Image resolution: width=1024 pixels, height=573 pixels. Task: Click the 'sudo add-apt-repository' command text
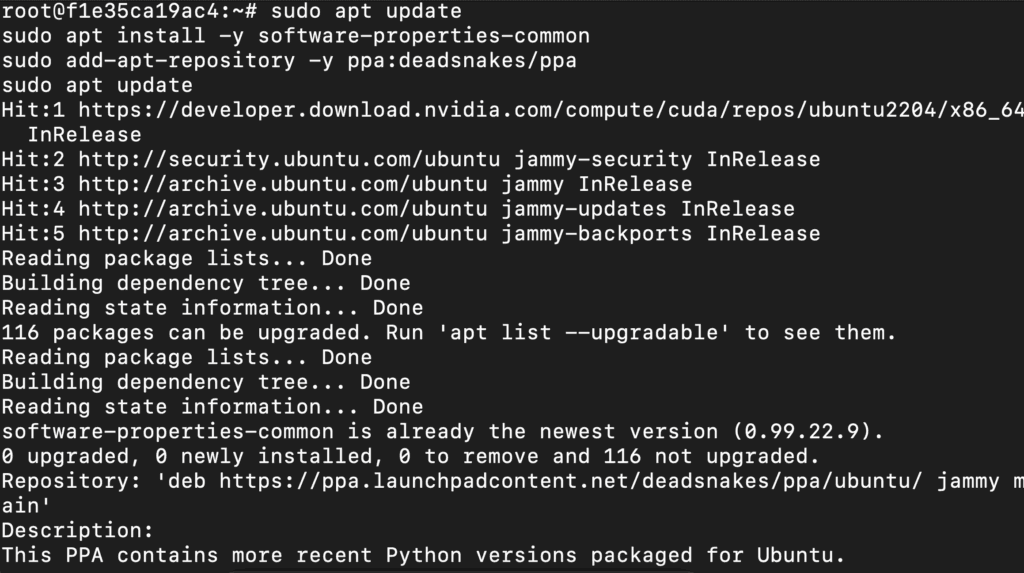(160, 61)
